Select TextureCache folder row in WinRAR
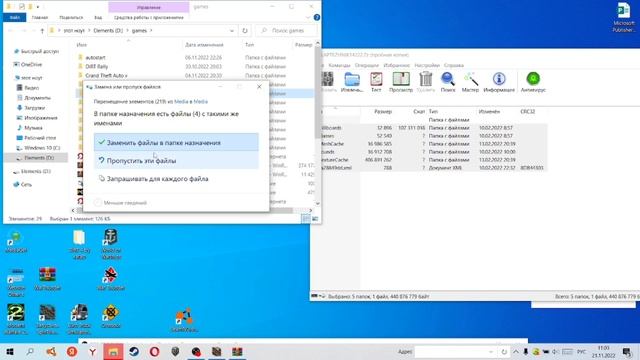Viewport: 640px width, 360px height. coord(433,160)
